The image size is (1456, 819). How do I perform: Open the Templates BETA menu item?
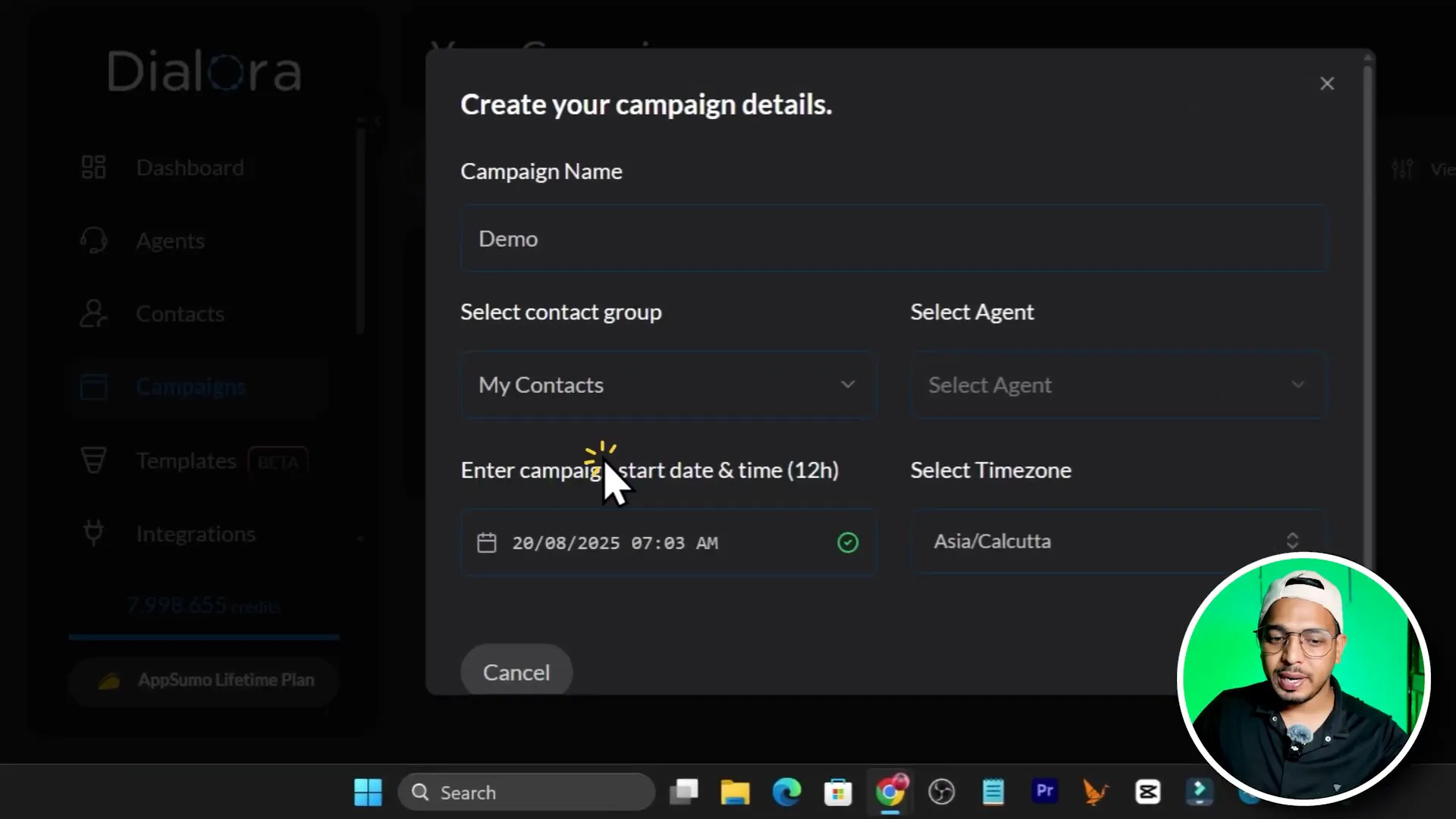coord(187,461)
